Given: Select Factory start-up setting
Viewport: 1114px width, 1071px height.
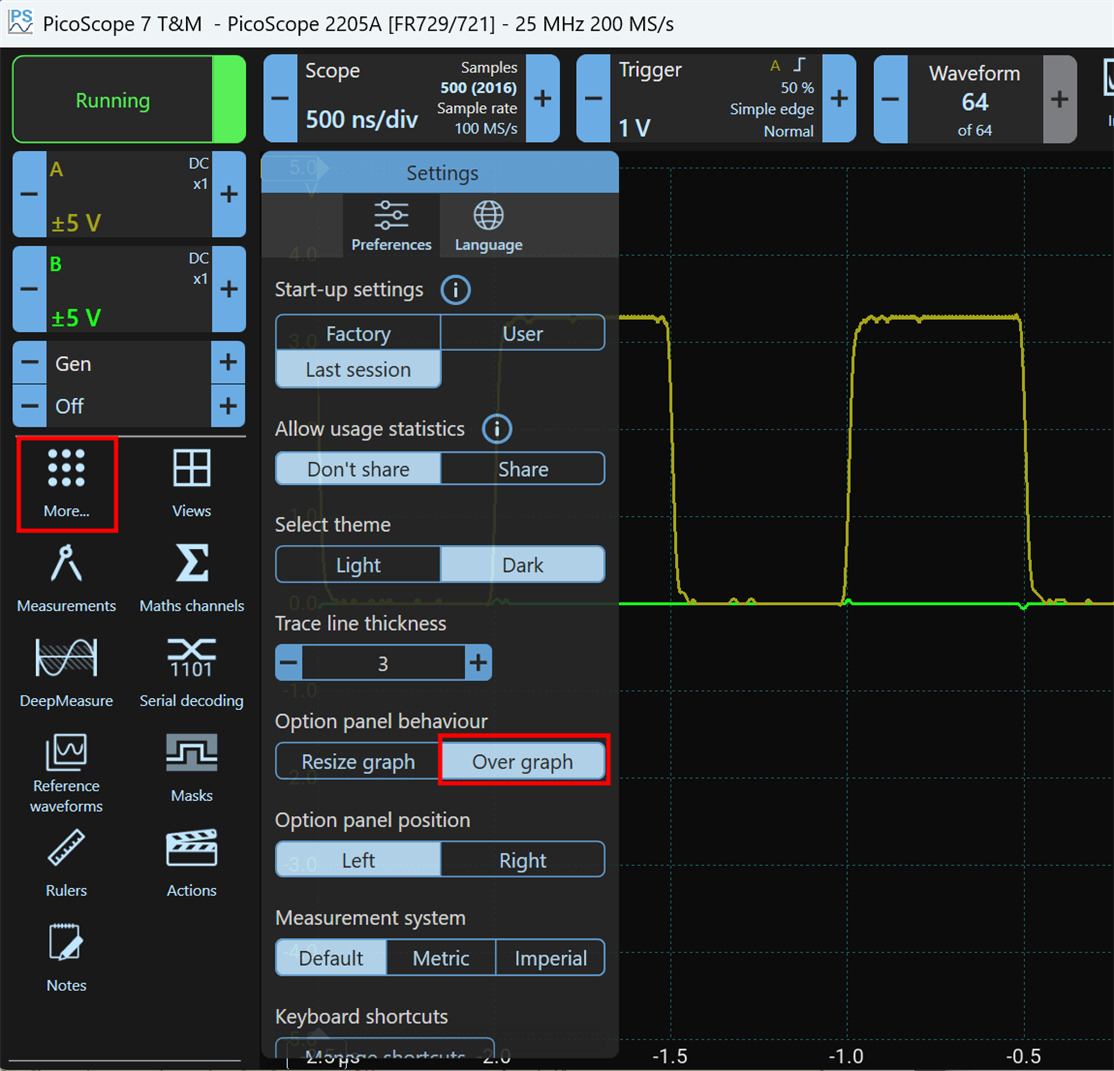Looking at the screenshot, I should (358, 333).
